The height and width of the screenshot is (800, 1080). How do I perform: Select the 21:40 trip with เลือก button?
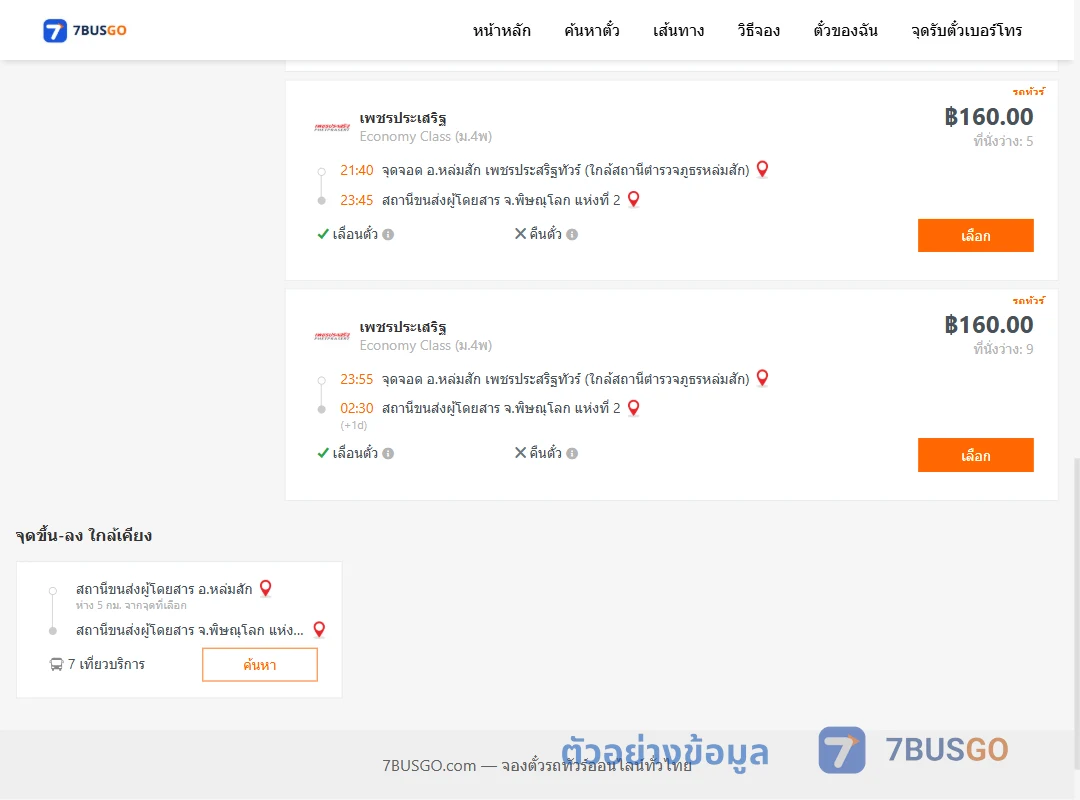point(975,236)
